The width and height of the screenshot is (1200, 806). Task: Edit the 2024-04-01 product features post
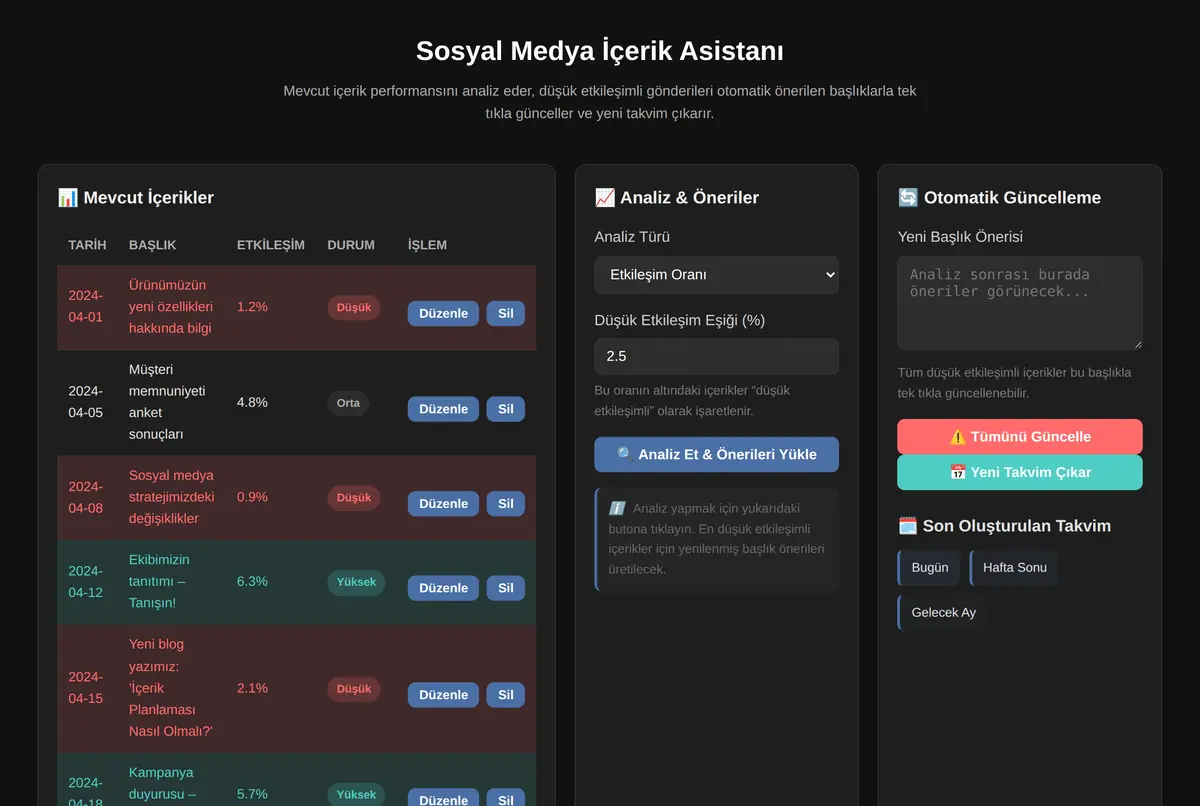[443, 313]
